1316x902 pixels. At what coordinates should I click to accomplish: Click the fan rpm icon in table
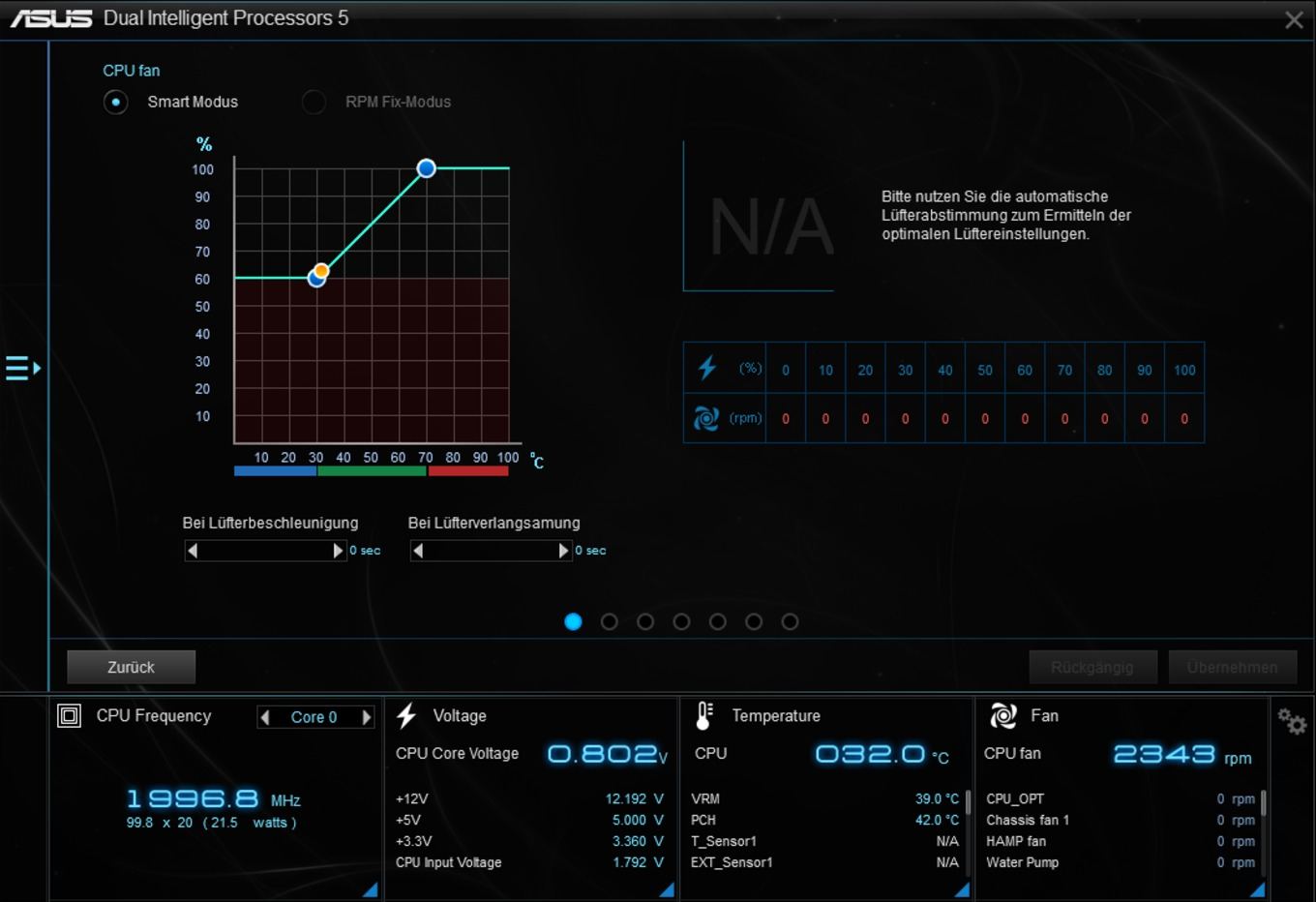pyautogui.click(x=706, y=418)
